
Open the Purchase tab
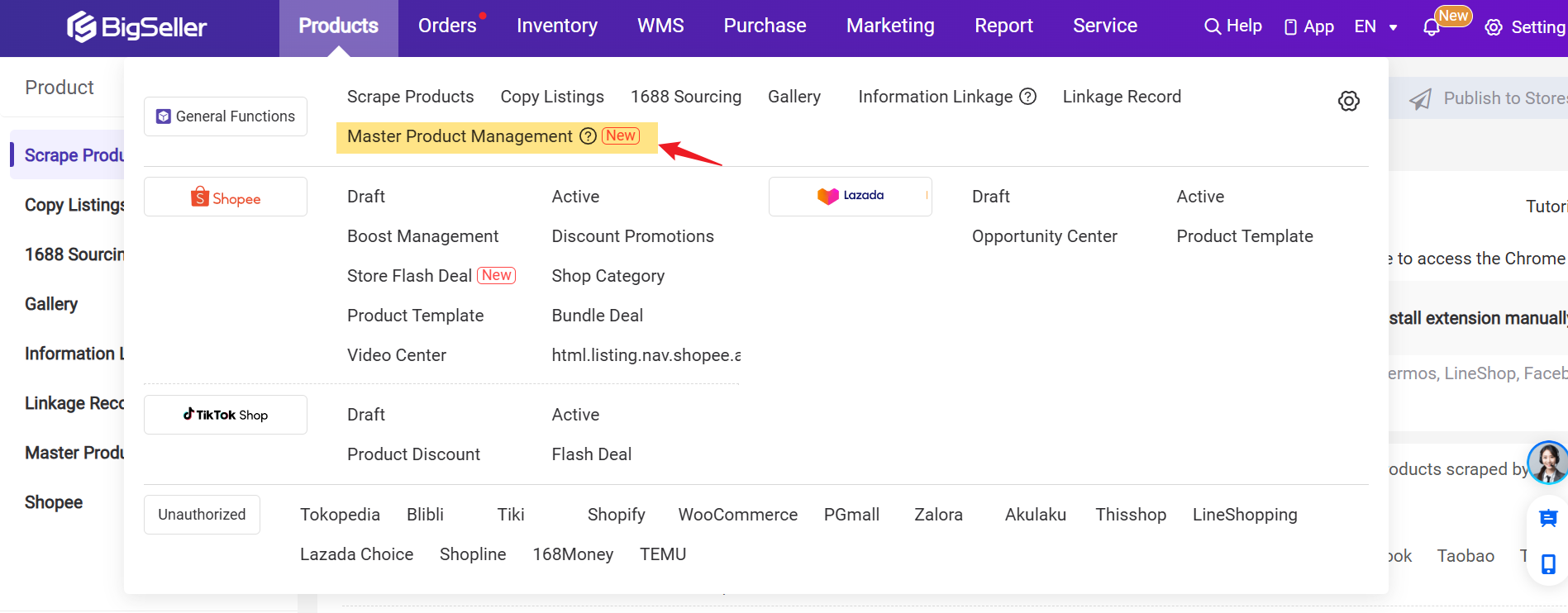pyautogui.click(x=765, y=26)
